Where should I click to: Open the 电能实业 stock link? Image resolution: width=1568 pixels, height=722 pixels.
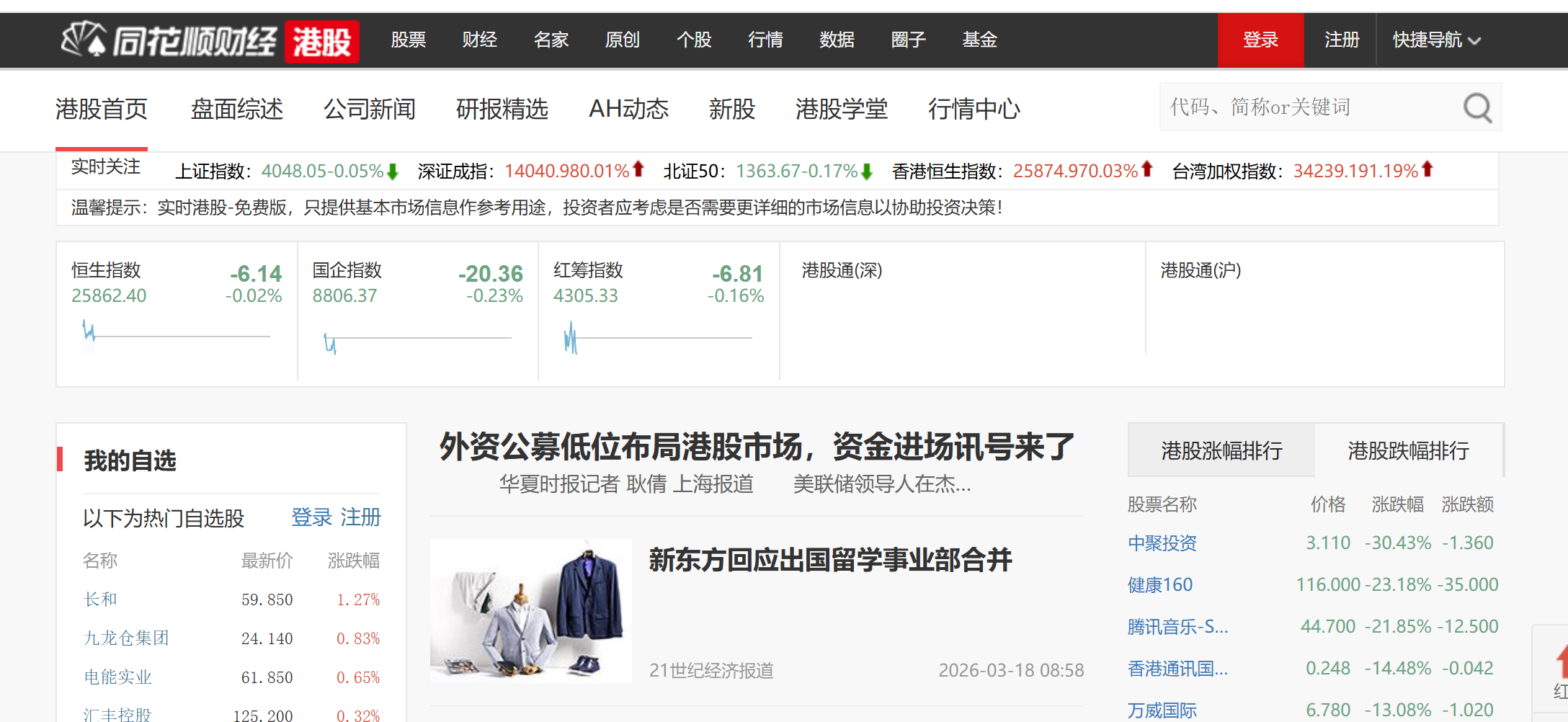(117, 677)
